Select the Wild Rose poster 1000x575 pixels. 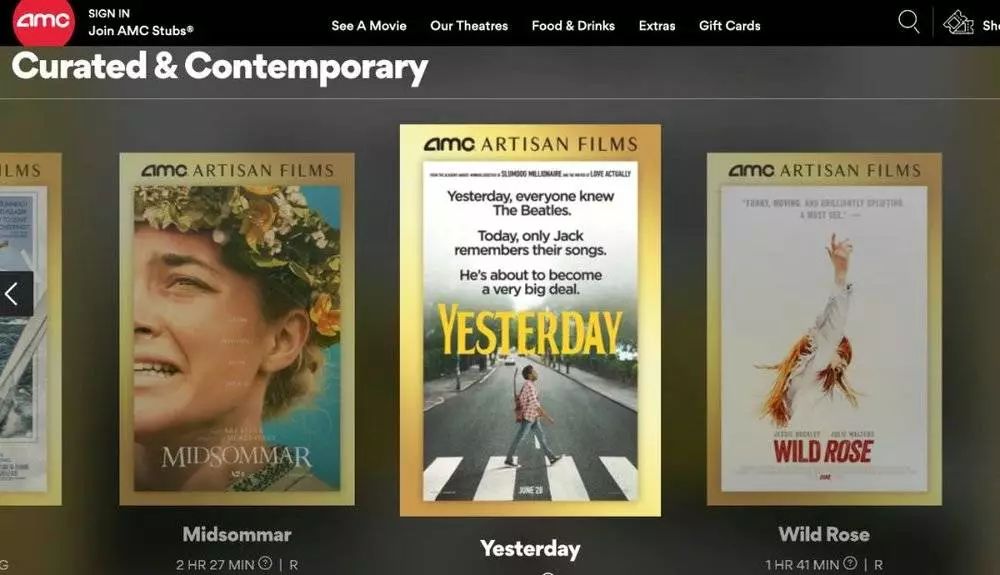(824, 329)
